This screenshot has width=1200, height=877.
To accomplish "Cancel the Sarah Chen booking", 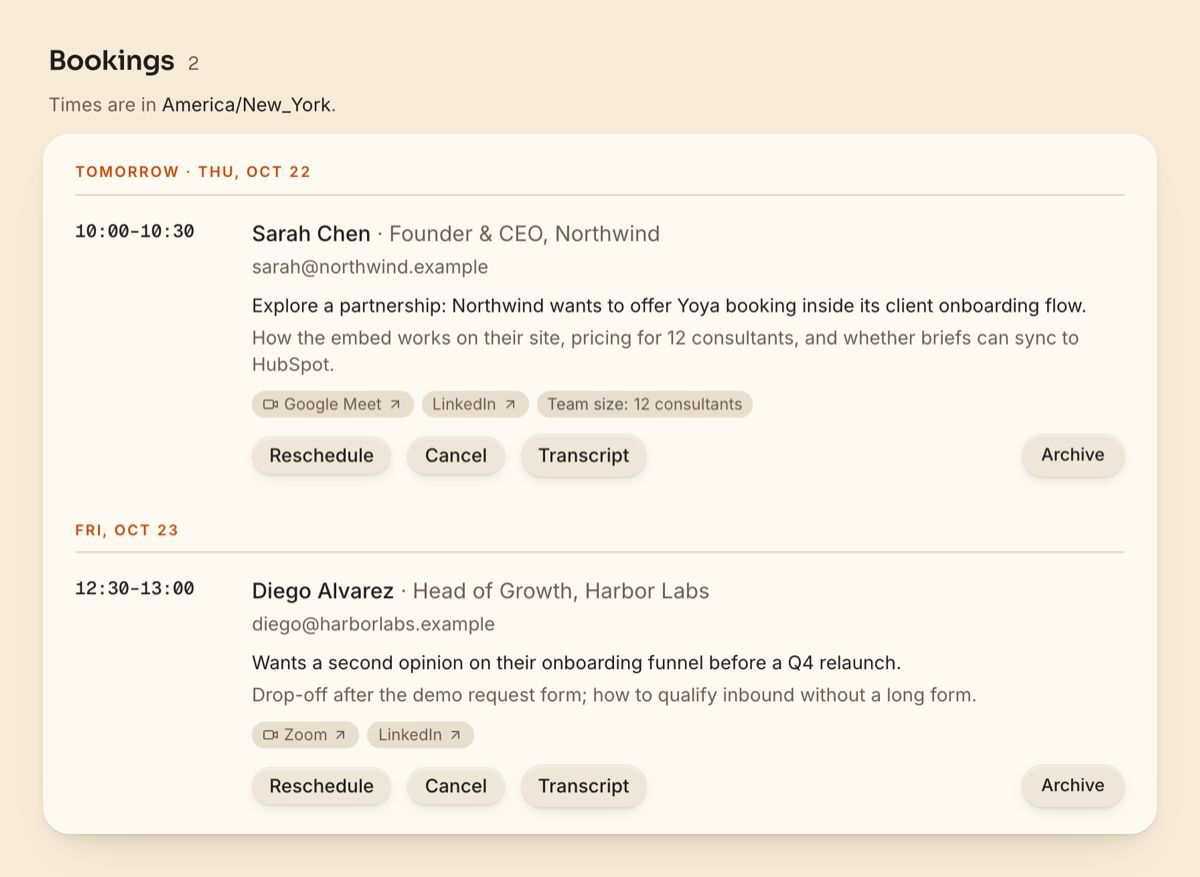I will click(x=456, y=455).
